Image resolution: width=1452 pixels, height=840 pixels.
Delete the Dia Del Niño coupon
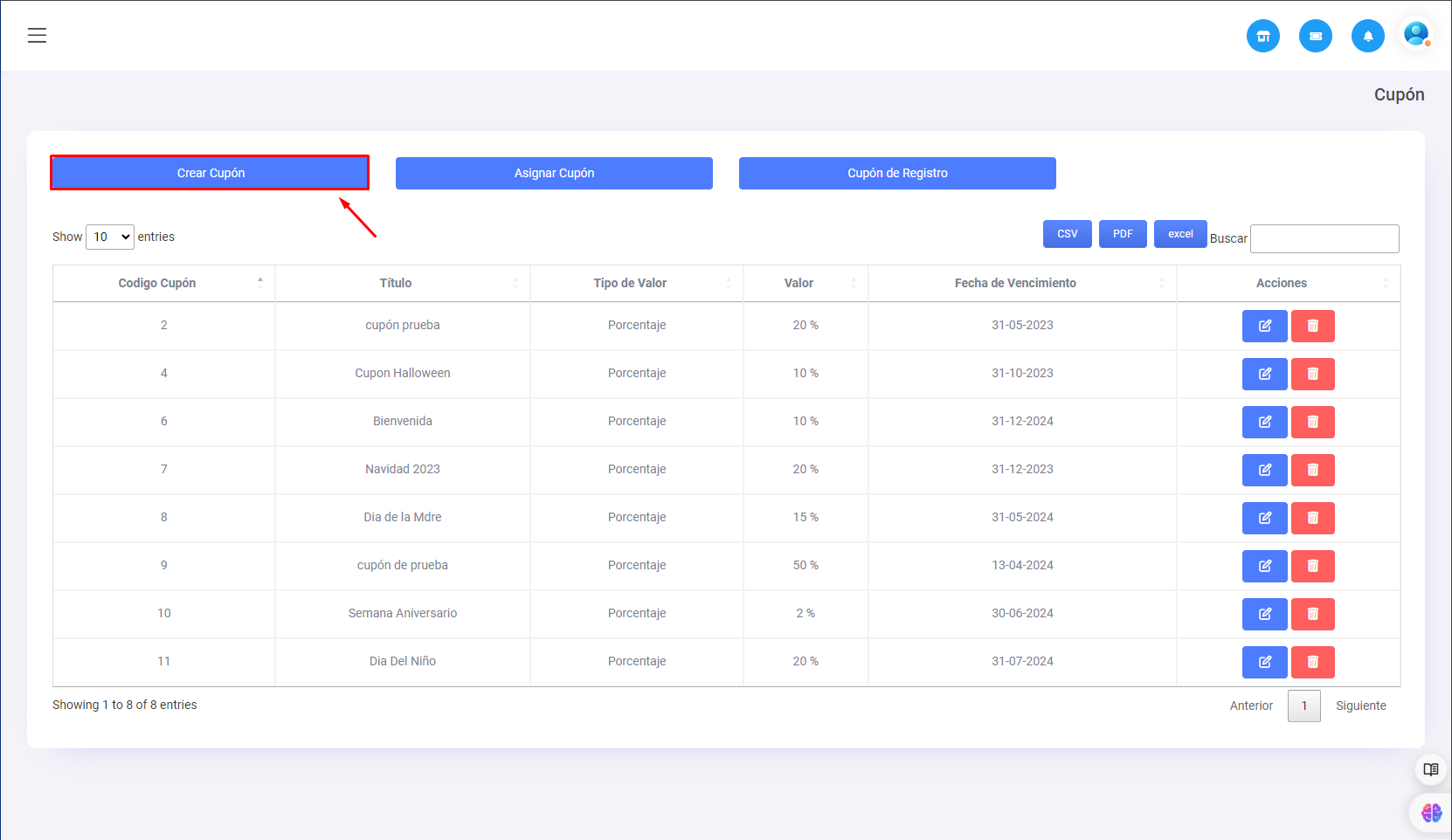tap(1312, 662)
